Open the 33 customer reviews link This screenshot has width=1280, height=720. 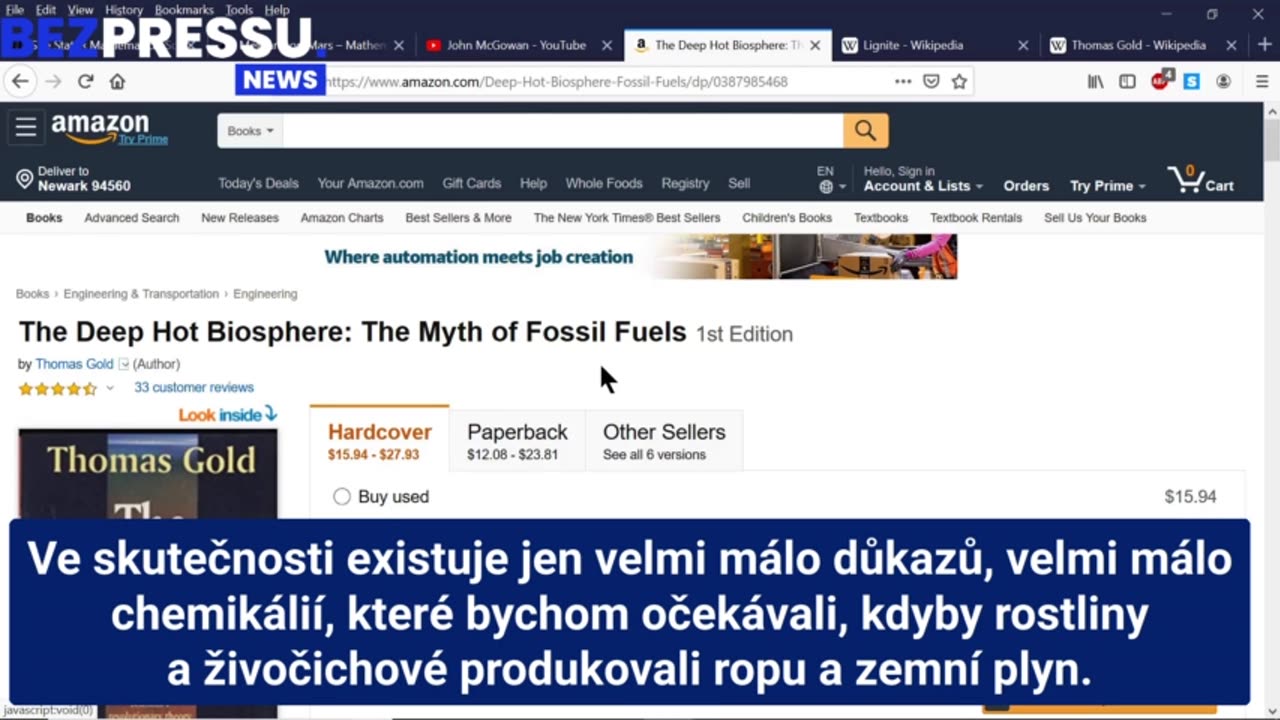pos(194,388)
